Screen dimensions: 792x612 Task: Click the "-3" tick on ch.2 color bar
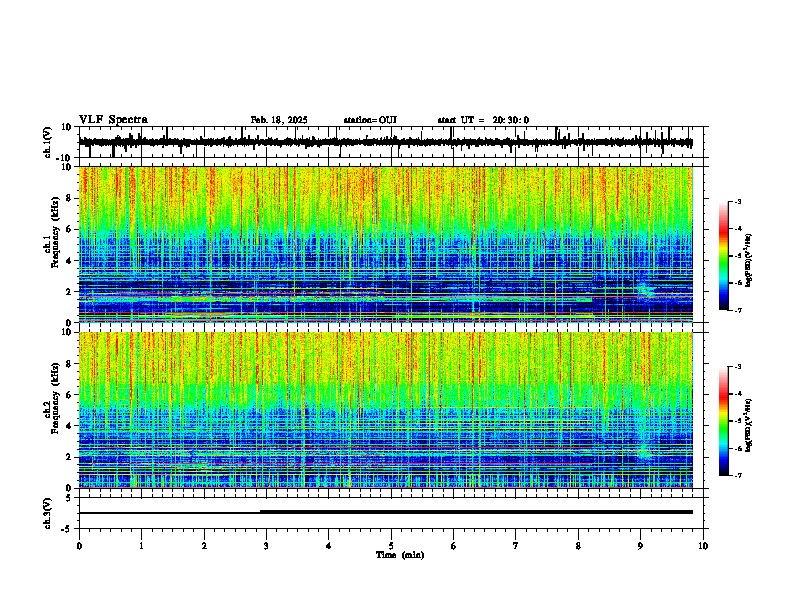(737, 367)
